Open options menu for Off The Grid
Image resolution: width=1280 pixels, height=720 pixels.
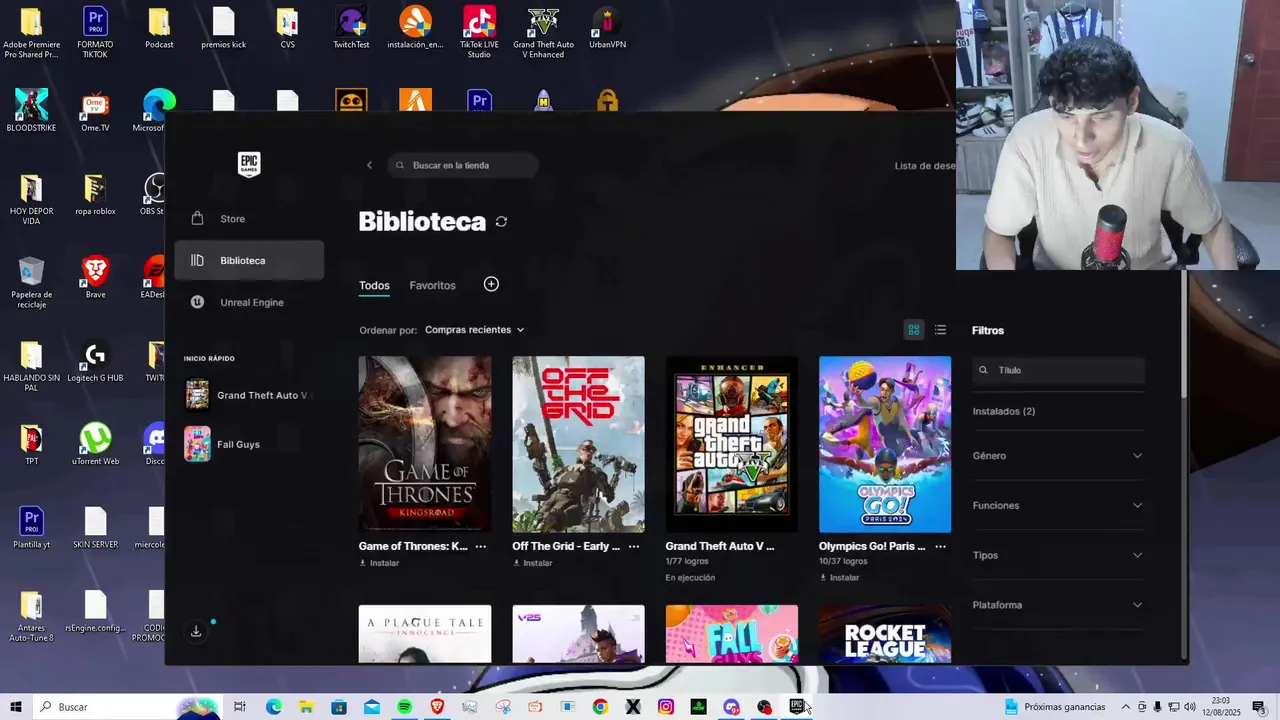click(x=634, y=547)
